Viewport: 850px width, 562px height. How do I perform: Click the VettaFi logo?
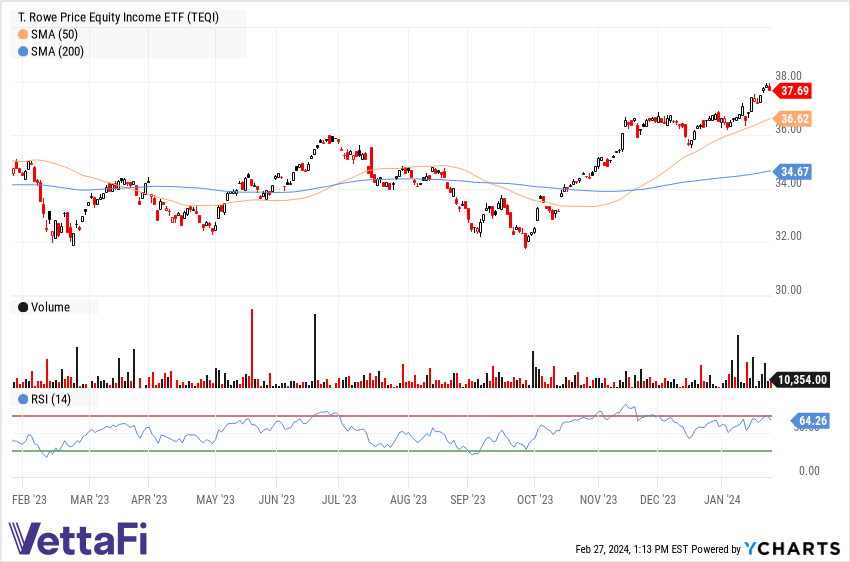pyautogui.click(x=78, y=539)
